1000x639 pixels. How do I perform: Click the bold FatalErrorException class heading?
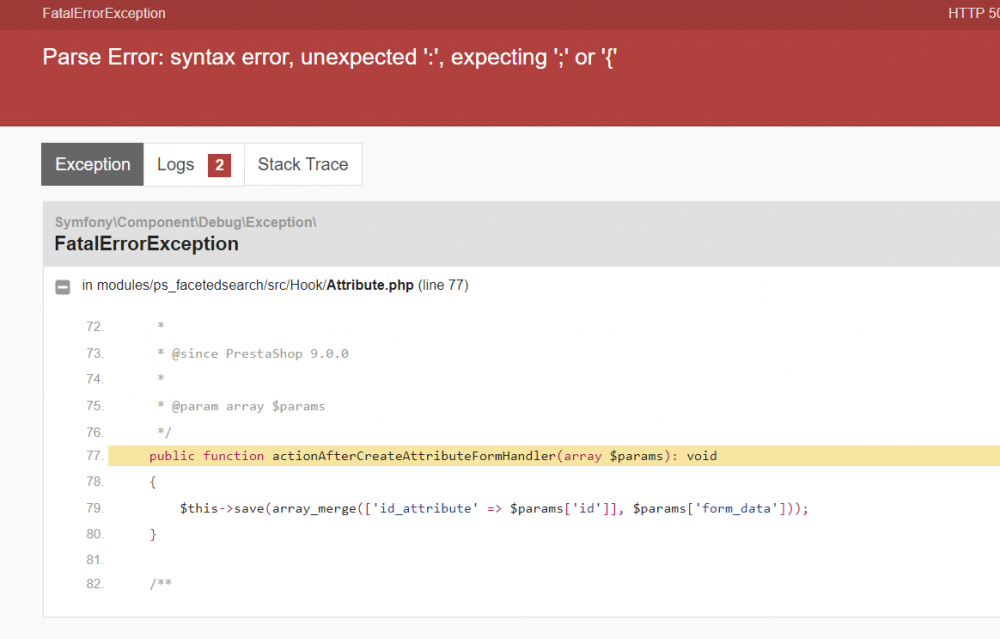point(147,244)
